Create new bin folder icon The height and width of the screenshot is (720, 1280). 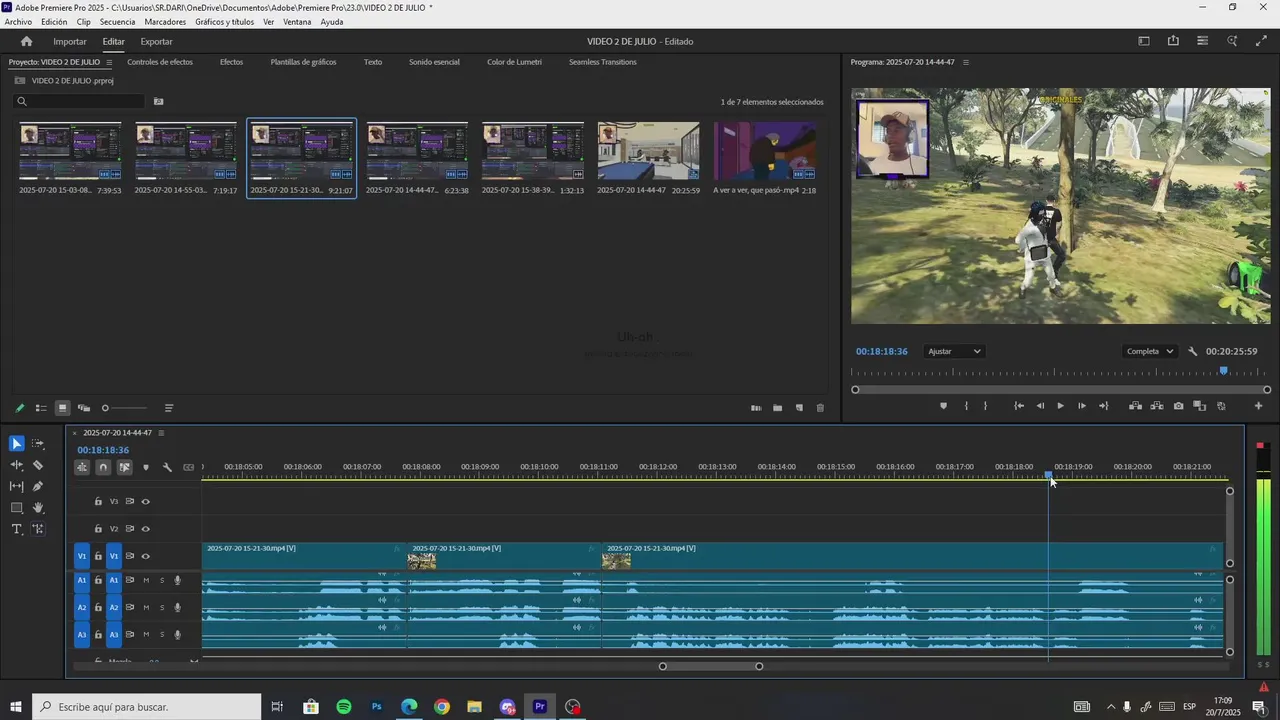click(x=777, y=408)
